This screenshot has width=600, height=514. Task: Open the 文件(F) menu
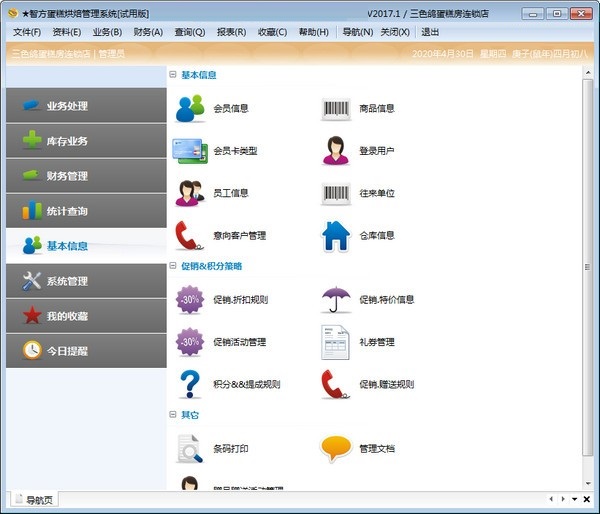(27, 32)
